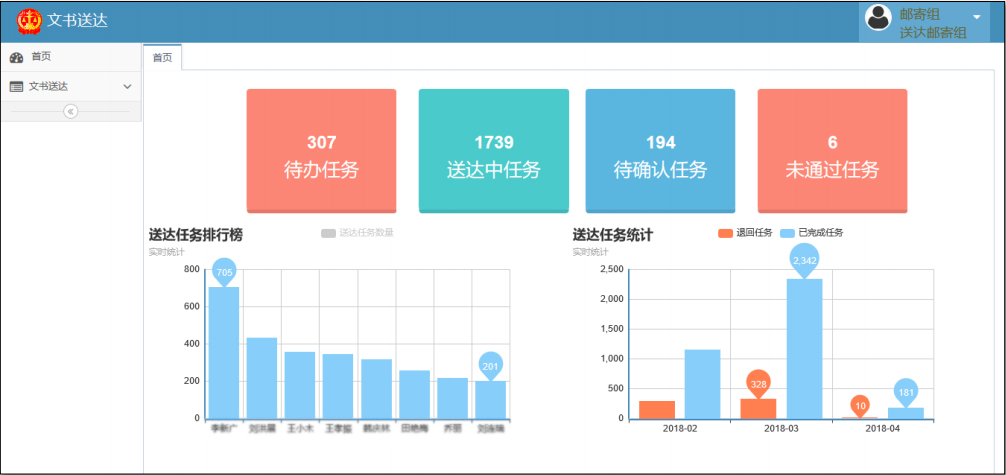The width and height of the screenshot is (1006, 475).
Task: Click the user avatar icon
Action: tap(878, 18)
